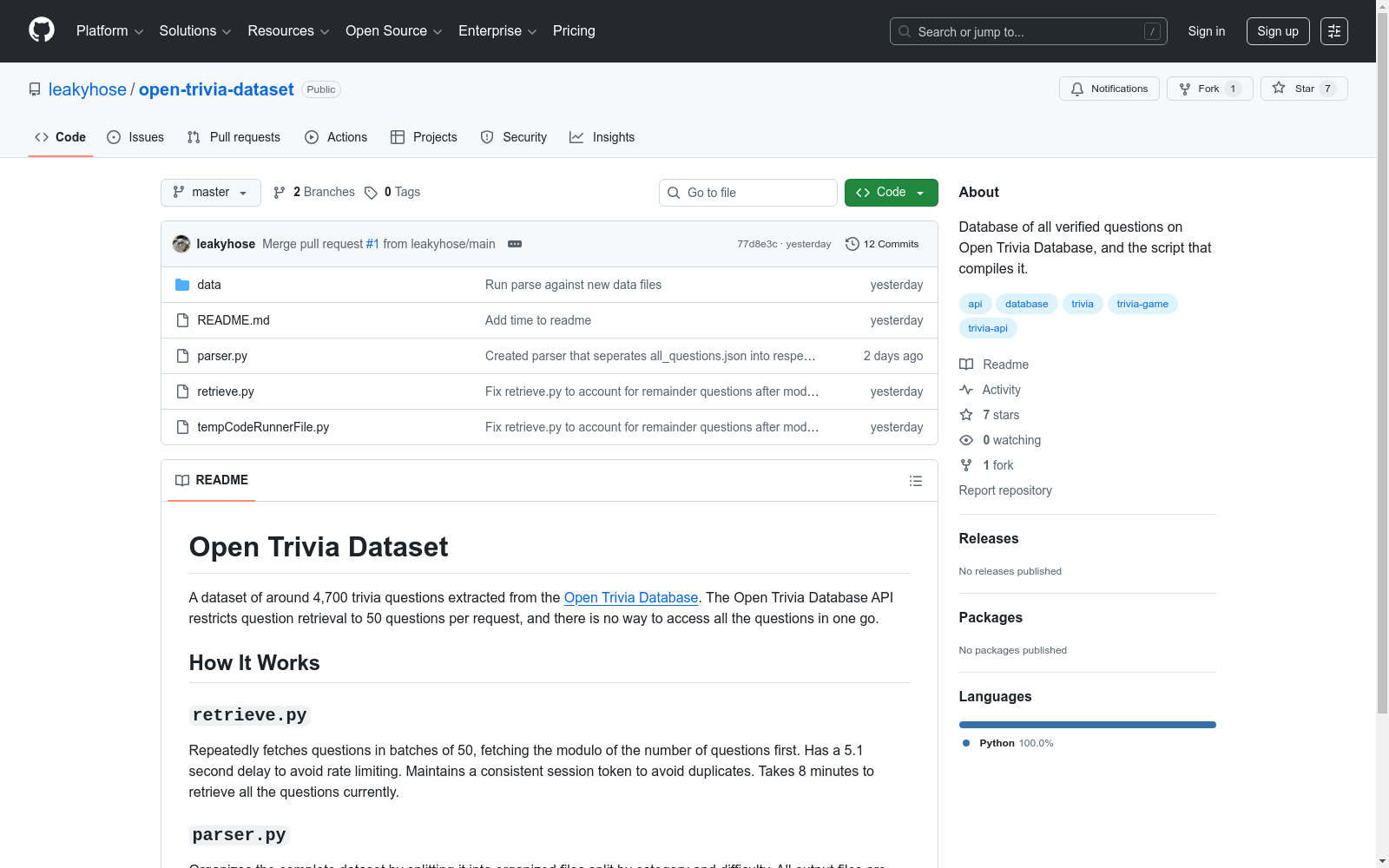Click leakyhose avatar in commit row
Viewport: 1389px width, 868px height.
[x=181, y=244]
